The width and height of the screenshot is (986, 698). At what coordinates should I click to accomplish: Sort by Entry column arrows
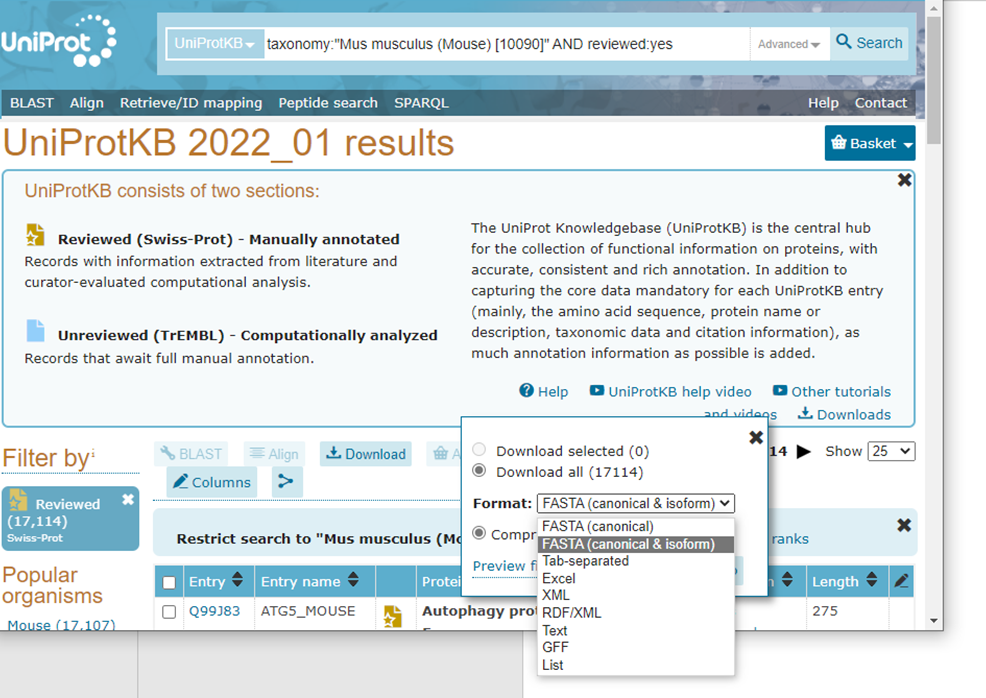pyautogui.click(x=237, y=579)
